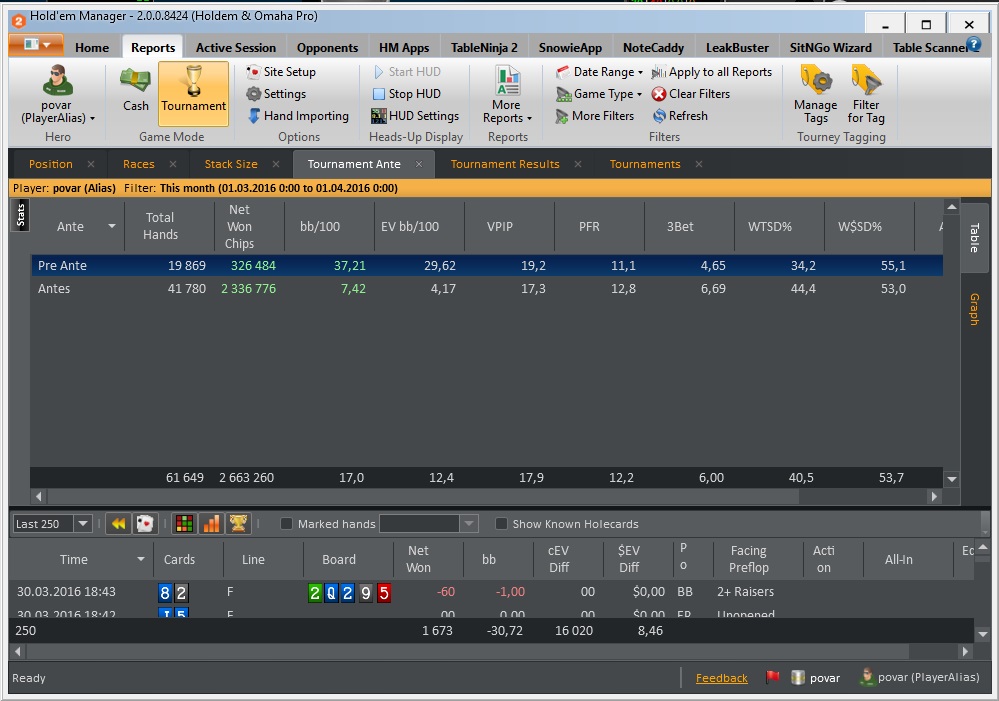Expand Game Type filter
Screen dimensions: 999x701
pos(599,94)
